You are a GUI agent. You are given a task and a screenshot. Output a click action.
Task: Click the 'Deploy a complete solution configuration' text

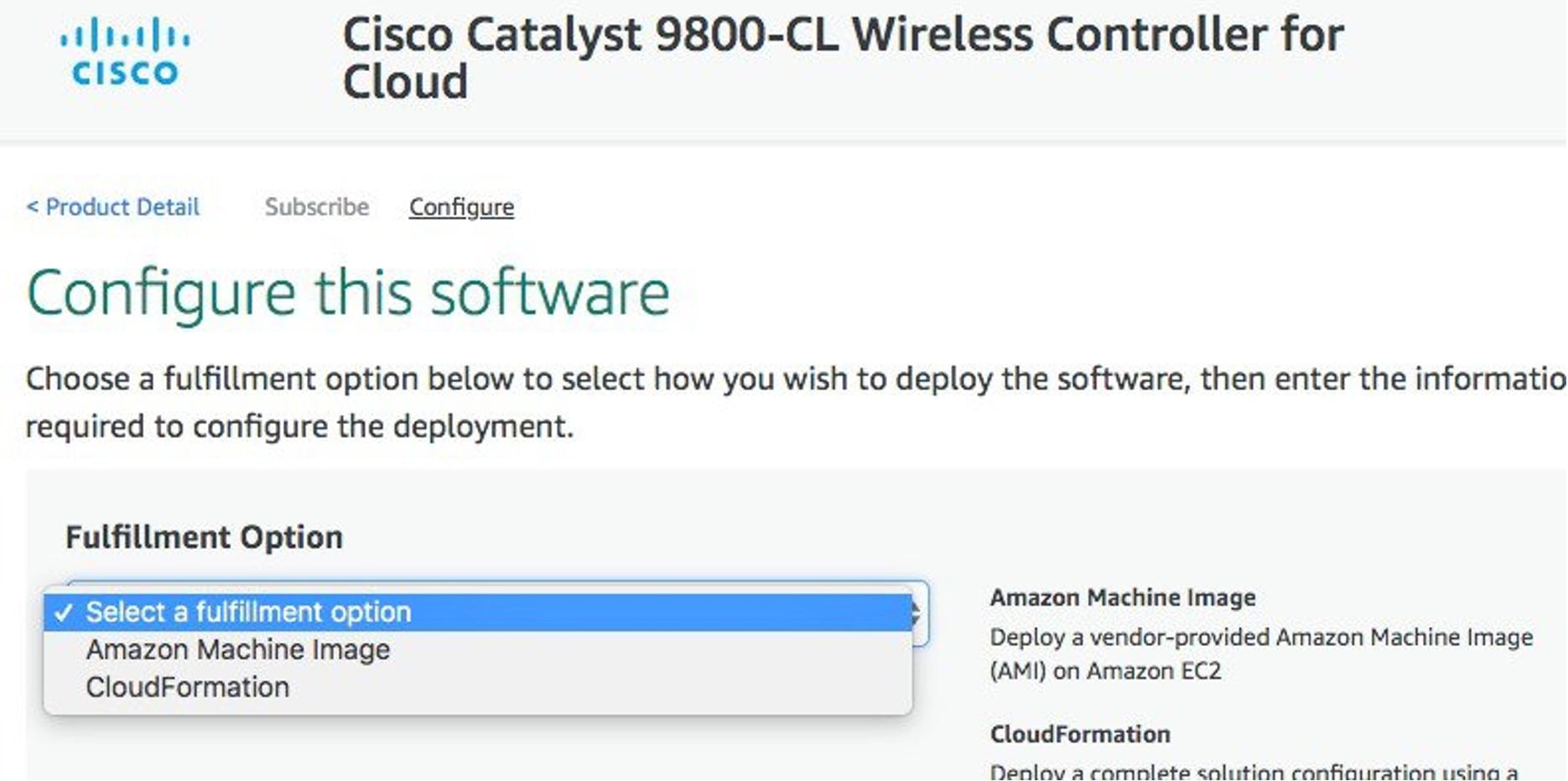coord(1253,771)
